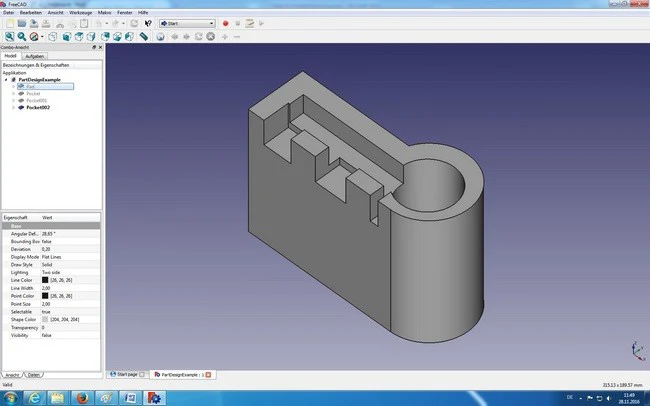Viewport: 650px width, 406px height.
Task: Click the Line Color black swatch
Action: pos(45,280)
